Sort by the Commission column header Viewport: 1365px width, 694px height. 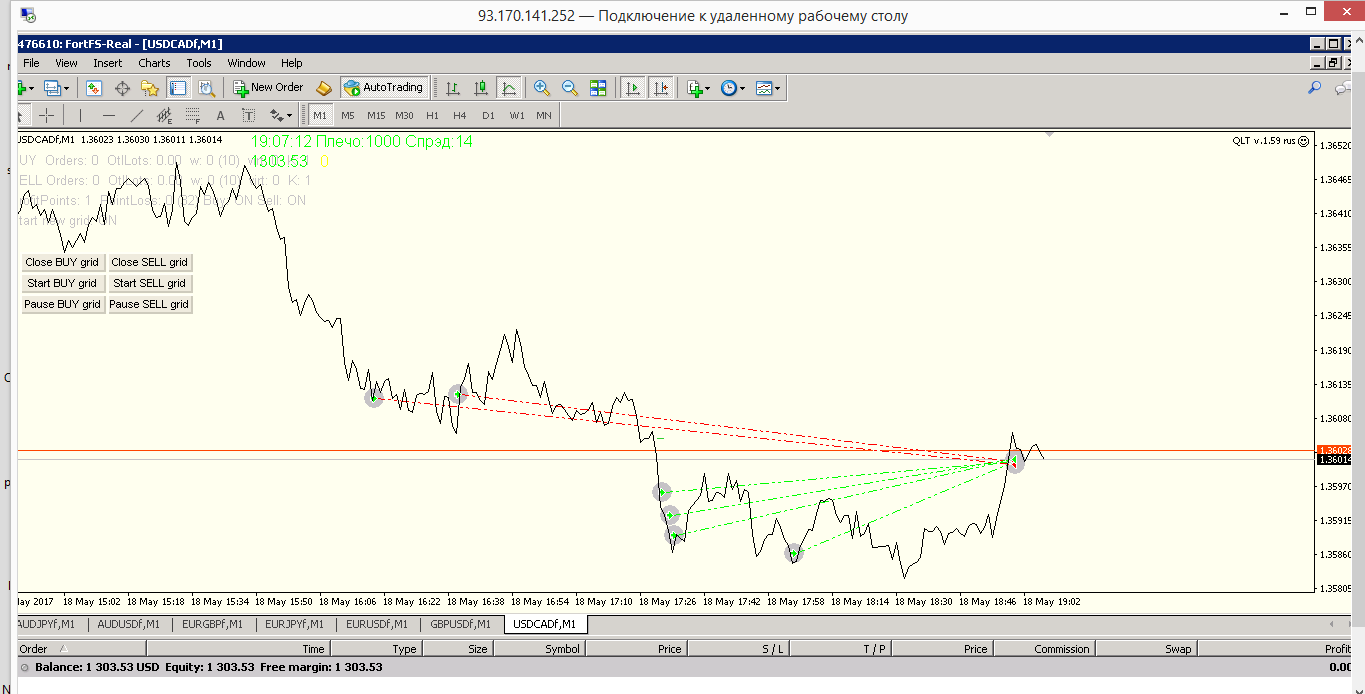(1043, 649)
